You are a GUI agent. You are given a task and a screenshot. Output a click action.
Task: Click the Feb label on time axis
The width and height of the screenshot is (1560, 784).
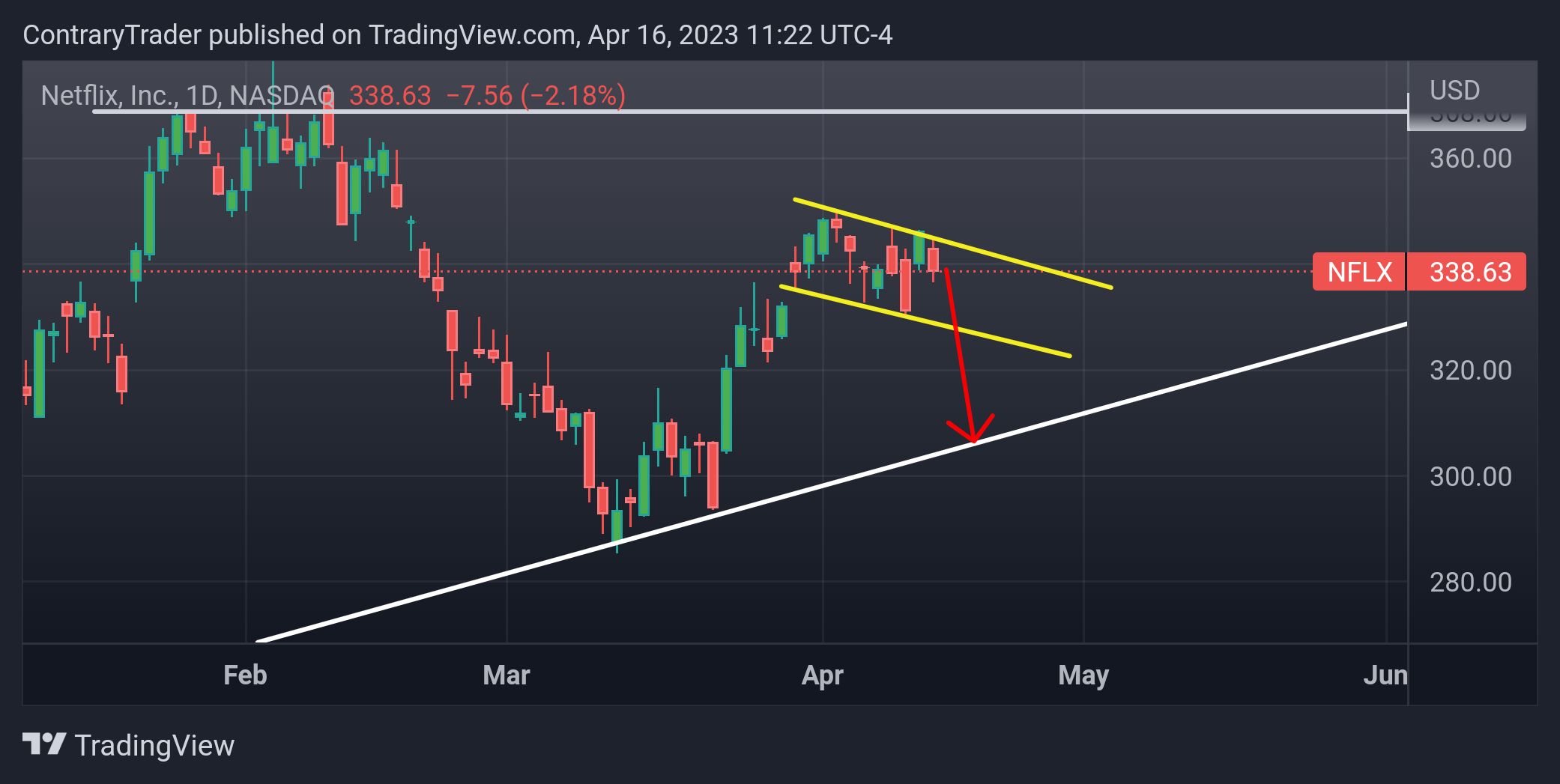point(245,675)
